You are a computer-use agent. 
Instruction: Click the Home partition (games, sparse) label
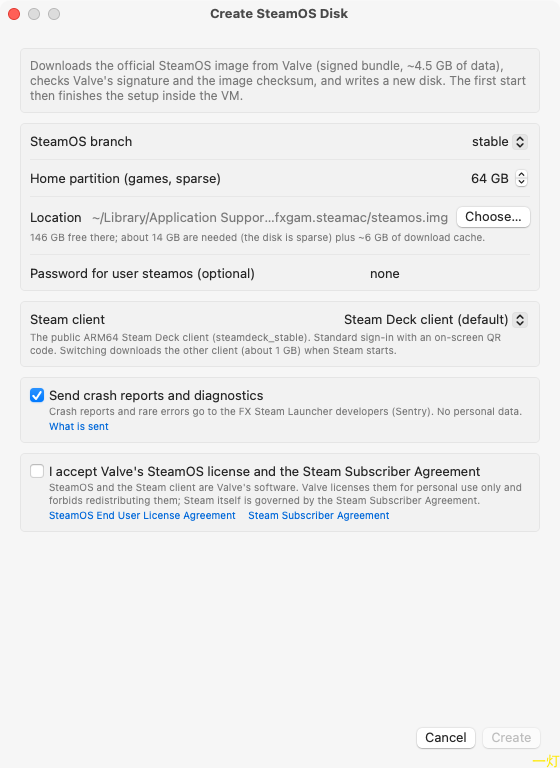tap(125, 178)
